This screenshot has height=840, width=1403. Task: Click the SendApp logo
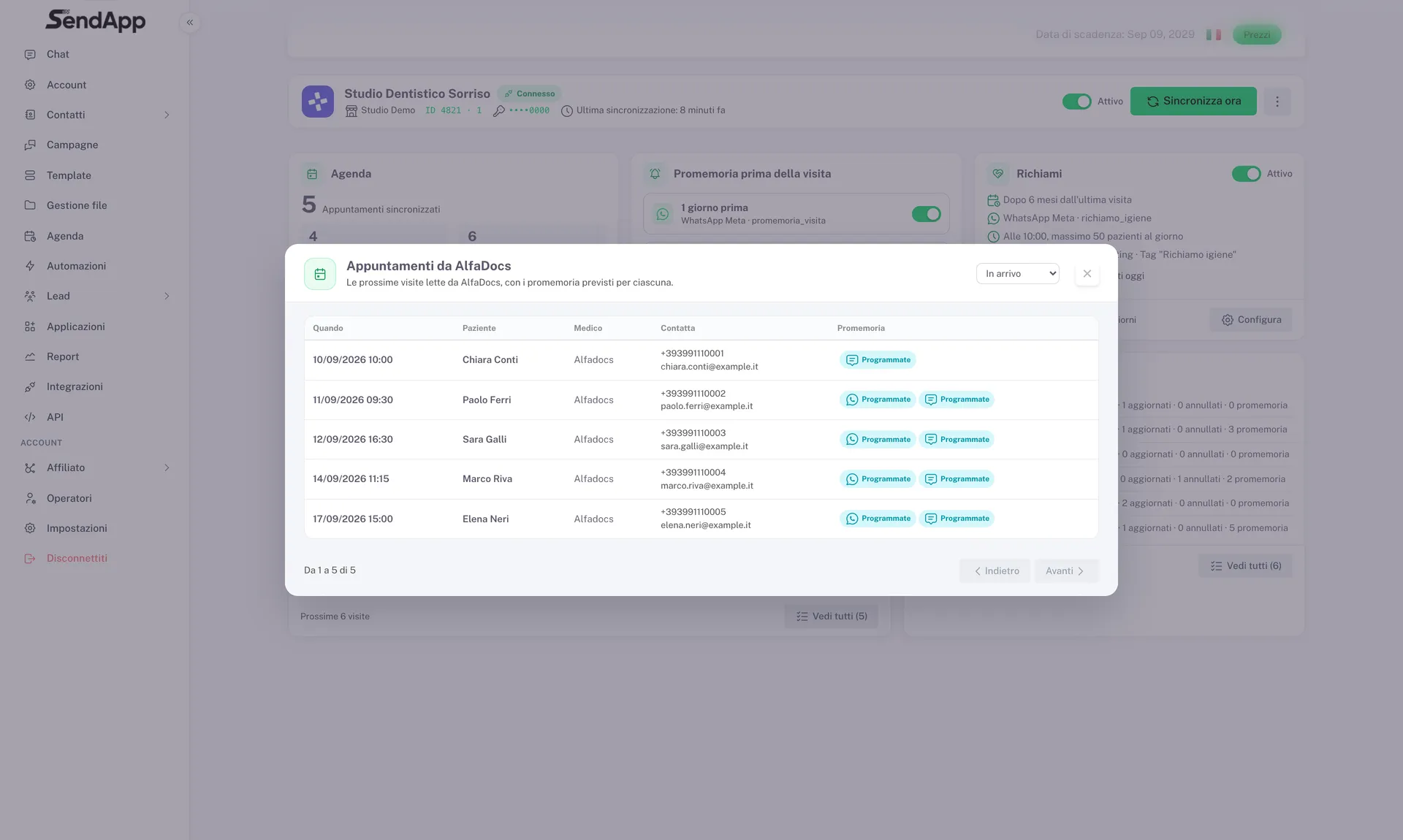pos(96,20)
